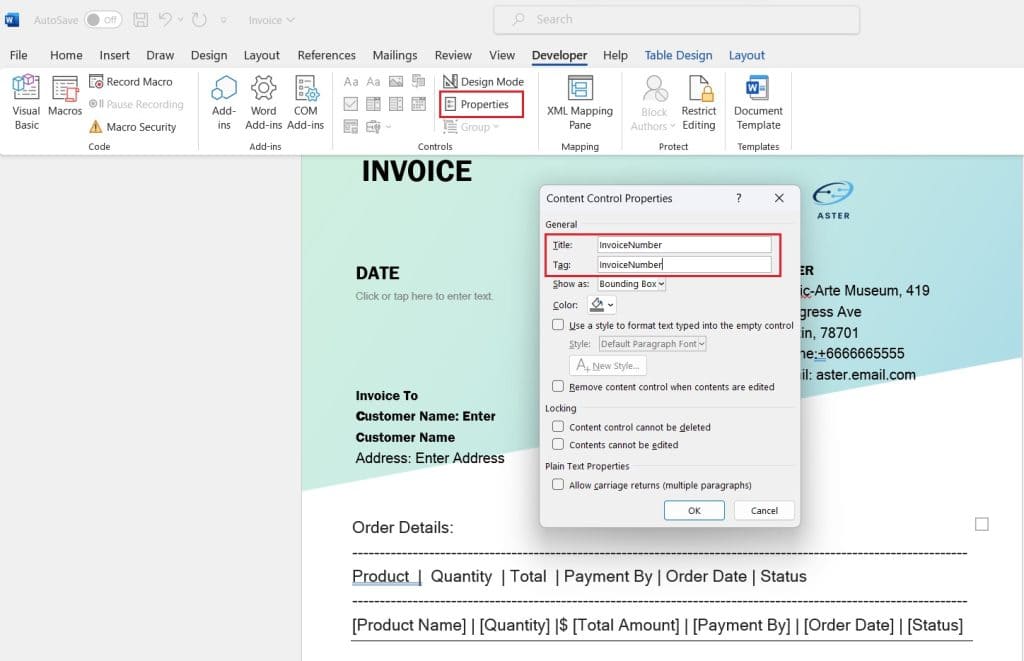Click the Redo icon in title bar
The height and width of the screenshot is (661, 1024).
(x=199, y=20)
